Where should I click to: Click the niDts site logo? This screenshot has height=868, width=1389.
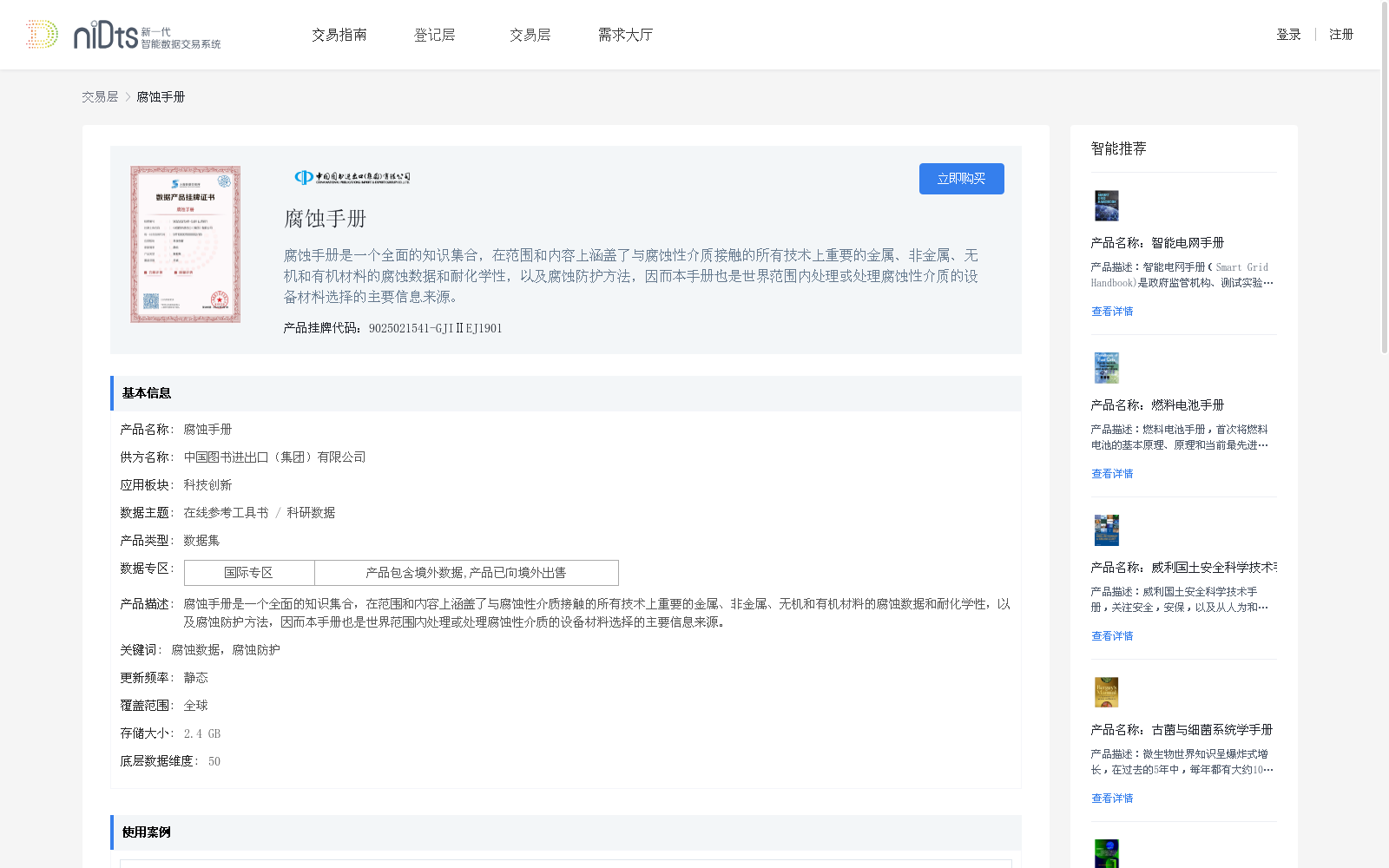[x=123, y=35]
